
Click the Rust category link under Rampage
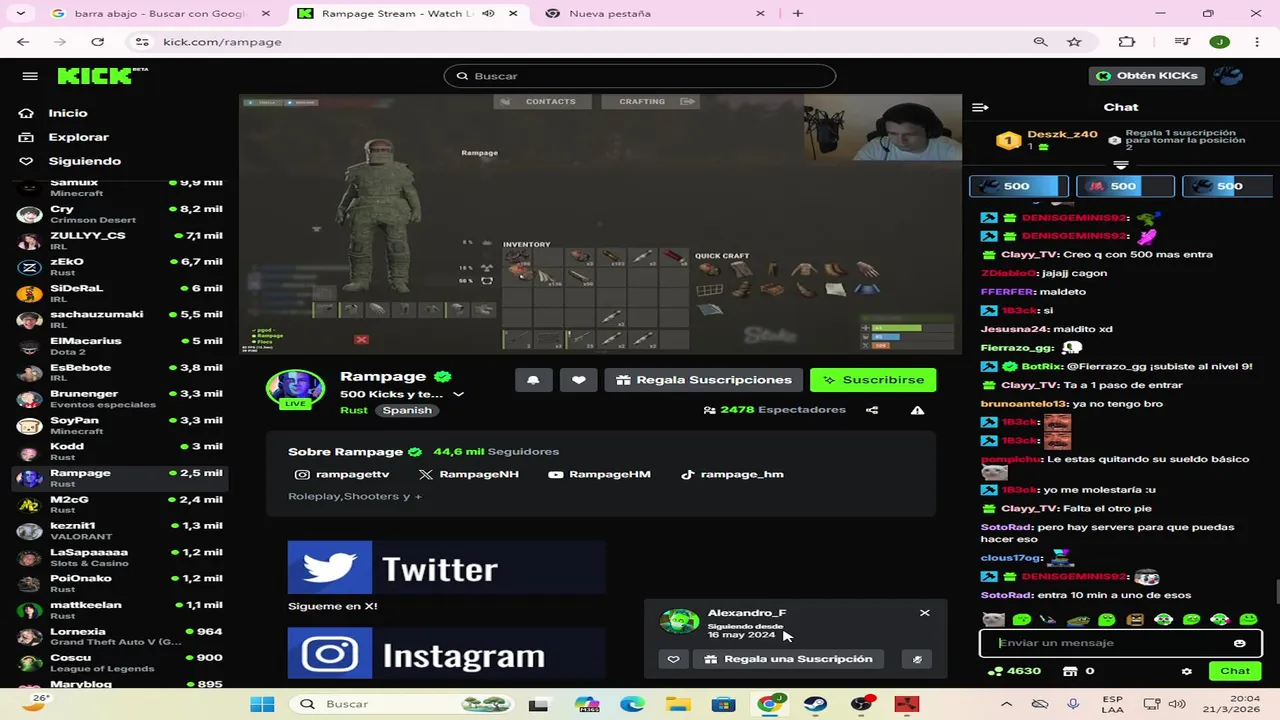click(353, 411)
